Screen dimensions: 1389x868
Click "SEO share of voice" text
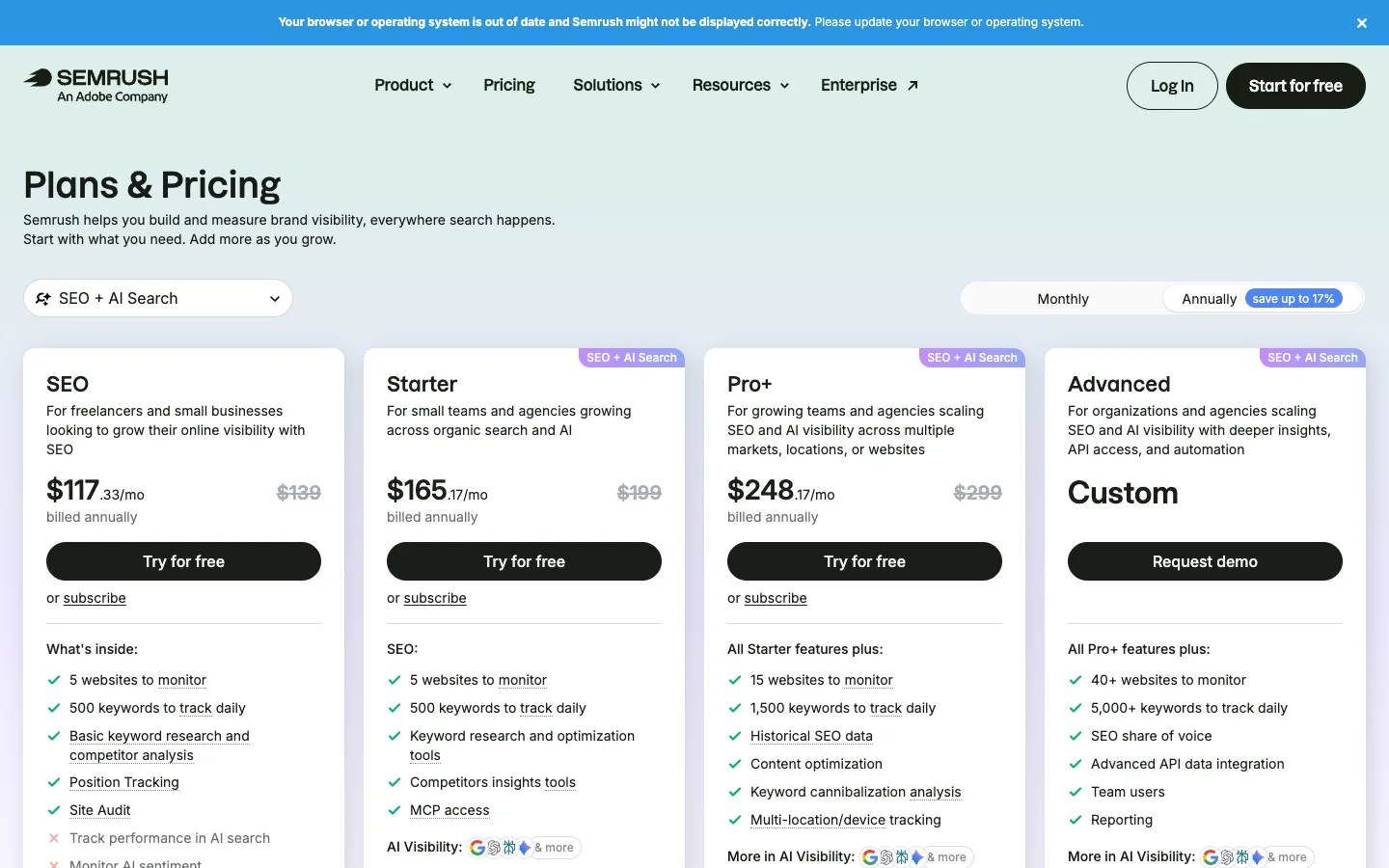[1152, 736]
